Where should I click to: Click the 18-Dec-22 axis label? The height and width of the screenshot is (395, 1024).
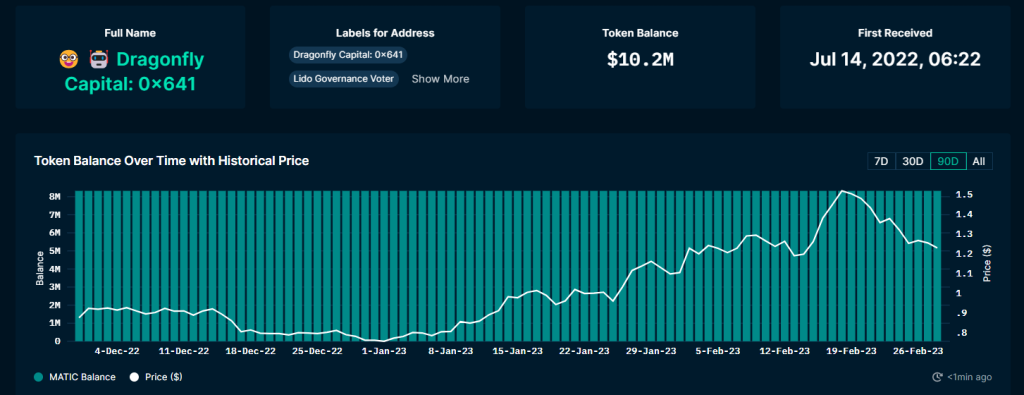tap(251, 351)
